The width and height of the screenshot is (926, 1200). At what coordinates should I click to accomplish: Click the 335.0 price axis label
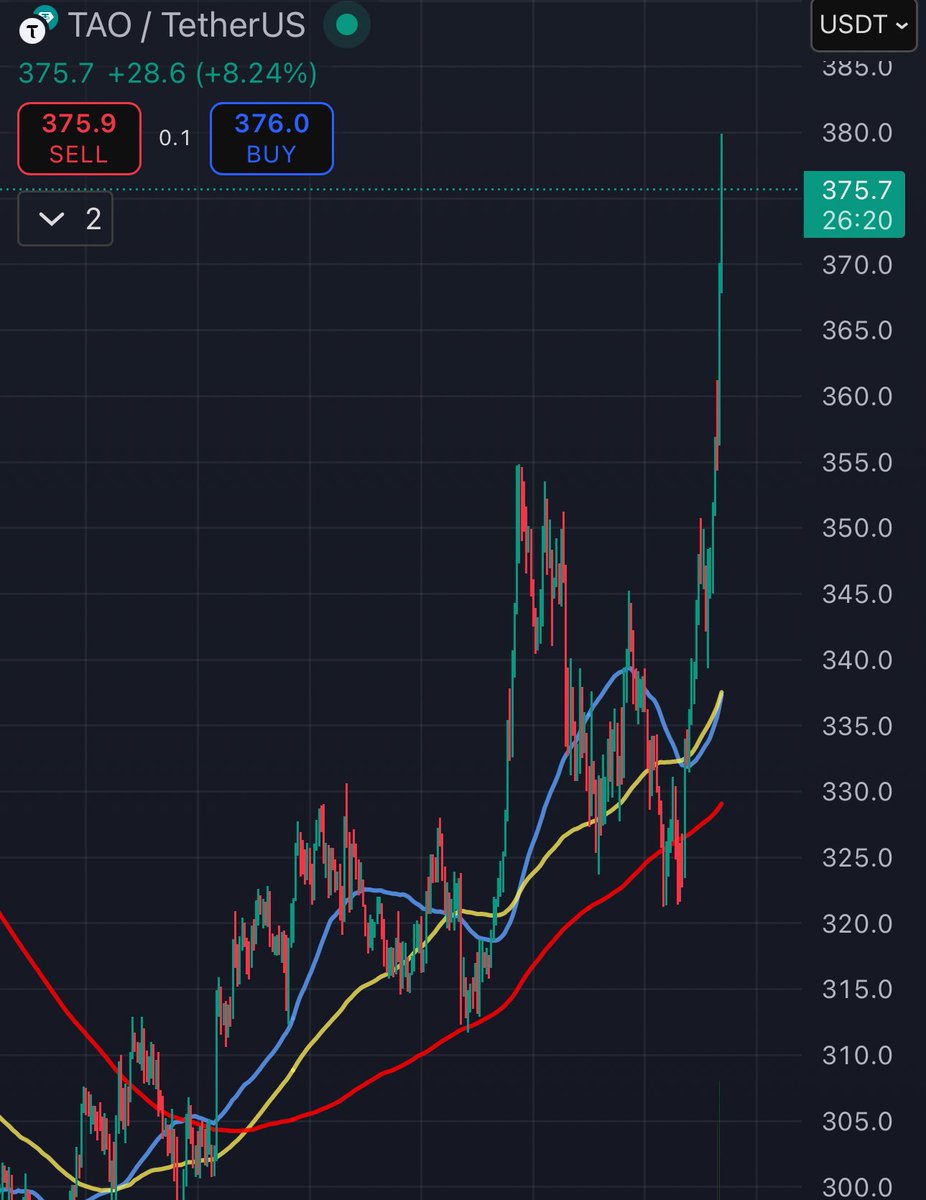(856, 726)
